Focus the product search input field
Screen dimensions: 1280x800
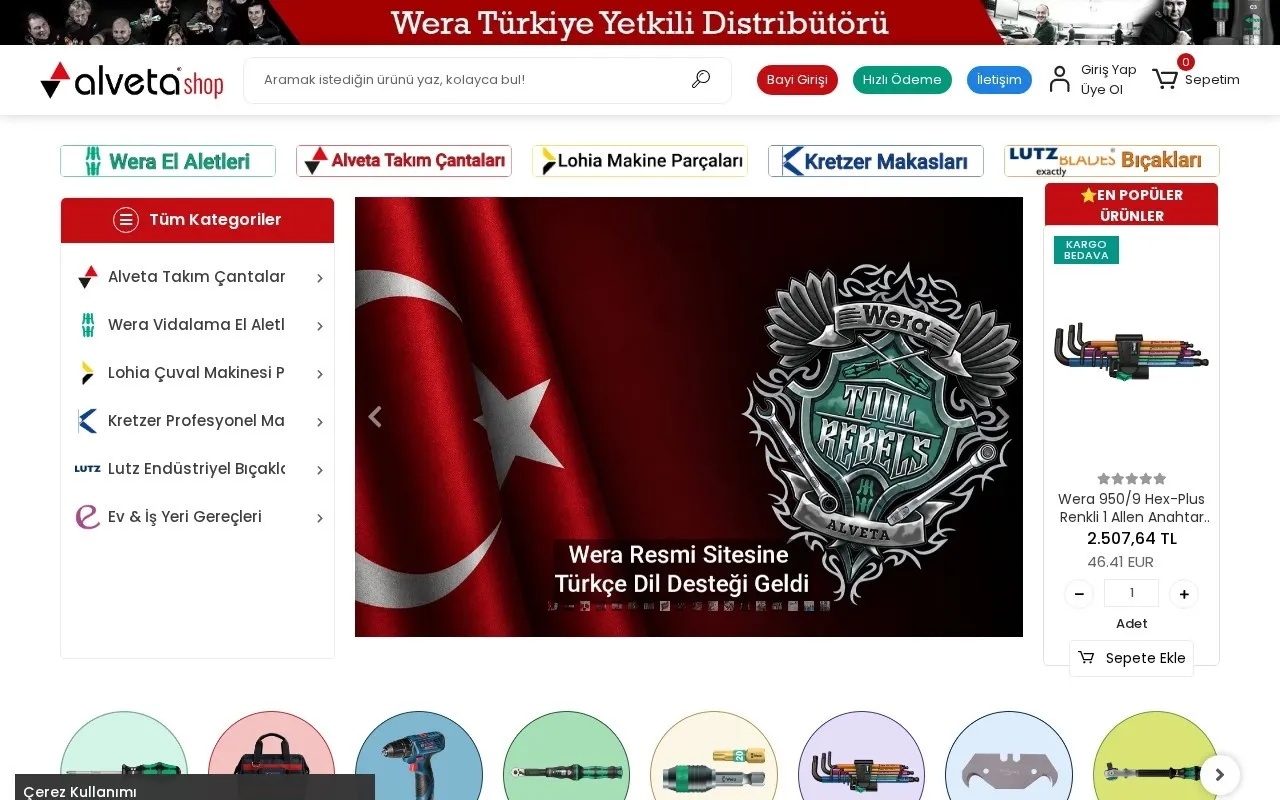point(470,80)
